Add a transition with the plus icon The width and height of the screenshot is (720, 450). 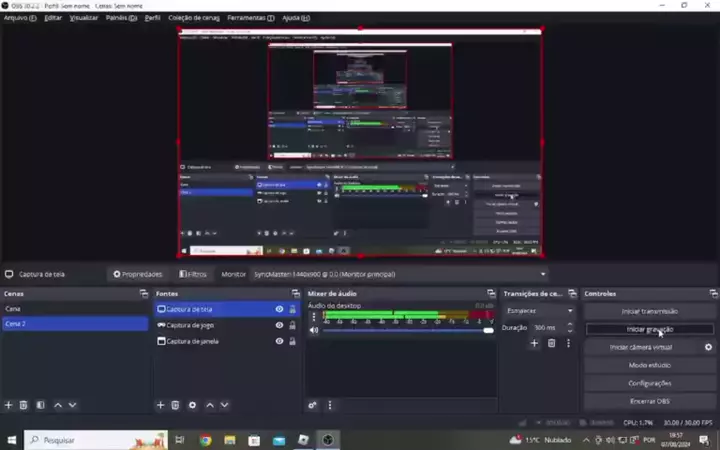pyautogui.click(x=534, y=343)
